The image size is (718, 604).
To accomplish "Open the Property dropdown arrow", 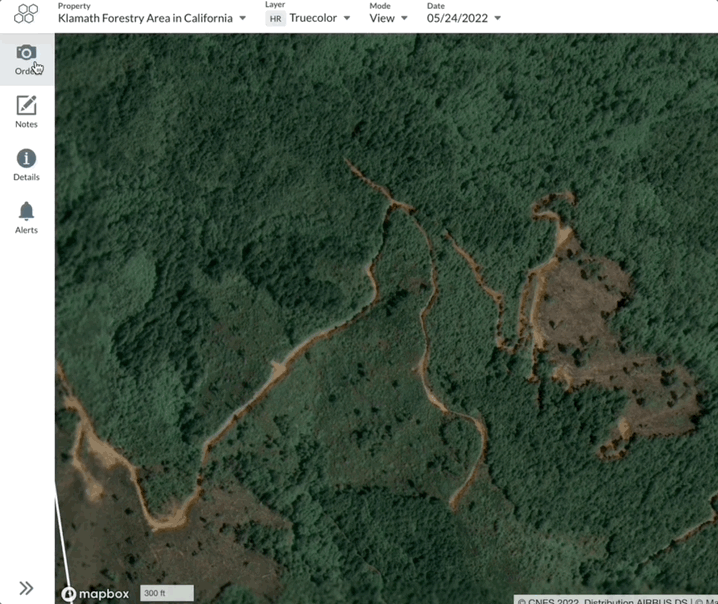I will 243,19.
